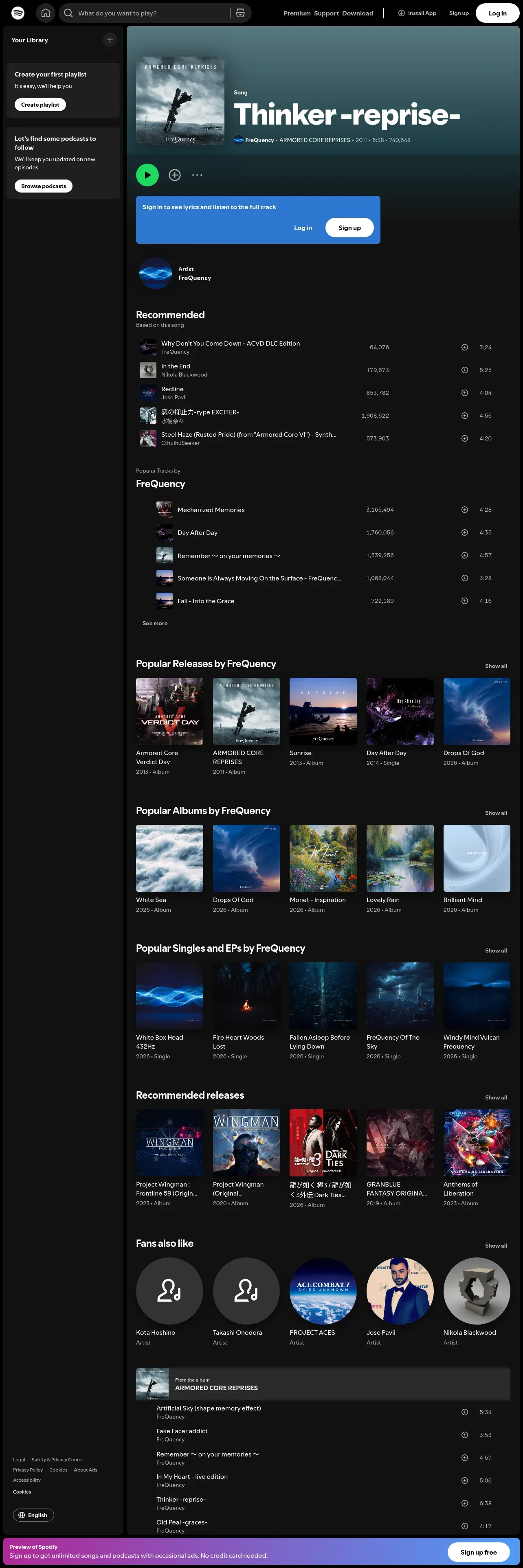Click the globe icon on English button

pyautogui.click(x=22, y=1515)
